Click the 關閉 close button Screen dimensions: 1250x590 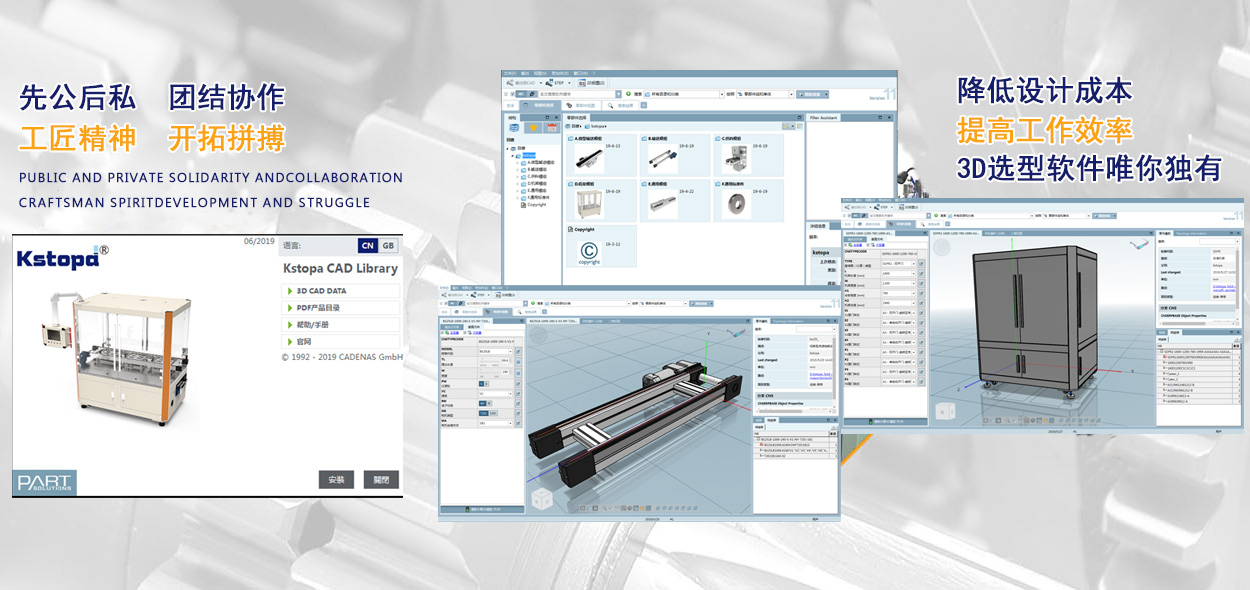click(x=381, y=480)
